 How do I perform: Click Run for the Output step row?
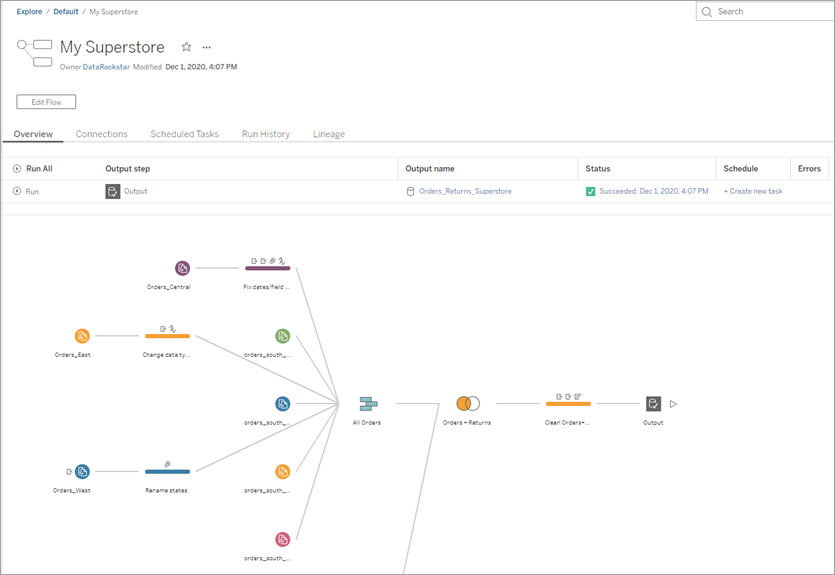tap(26, 191)
